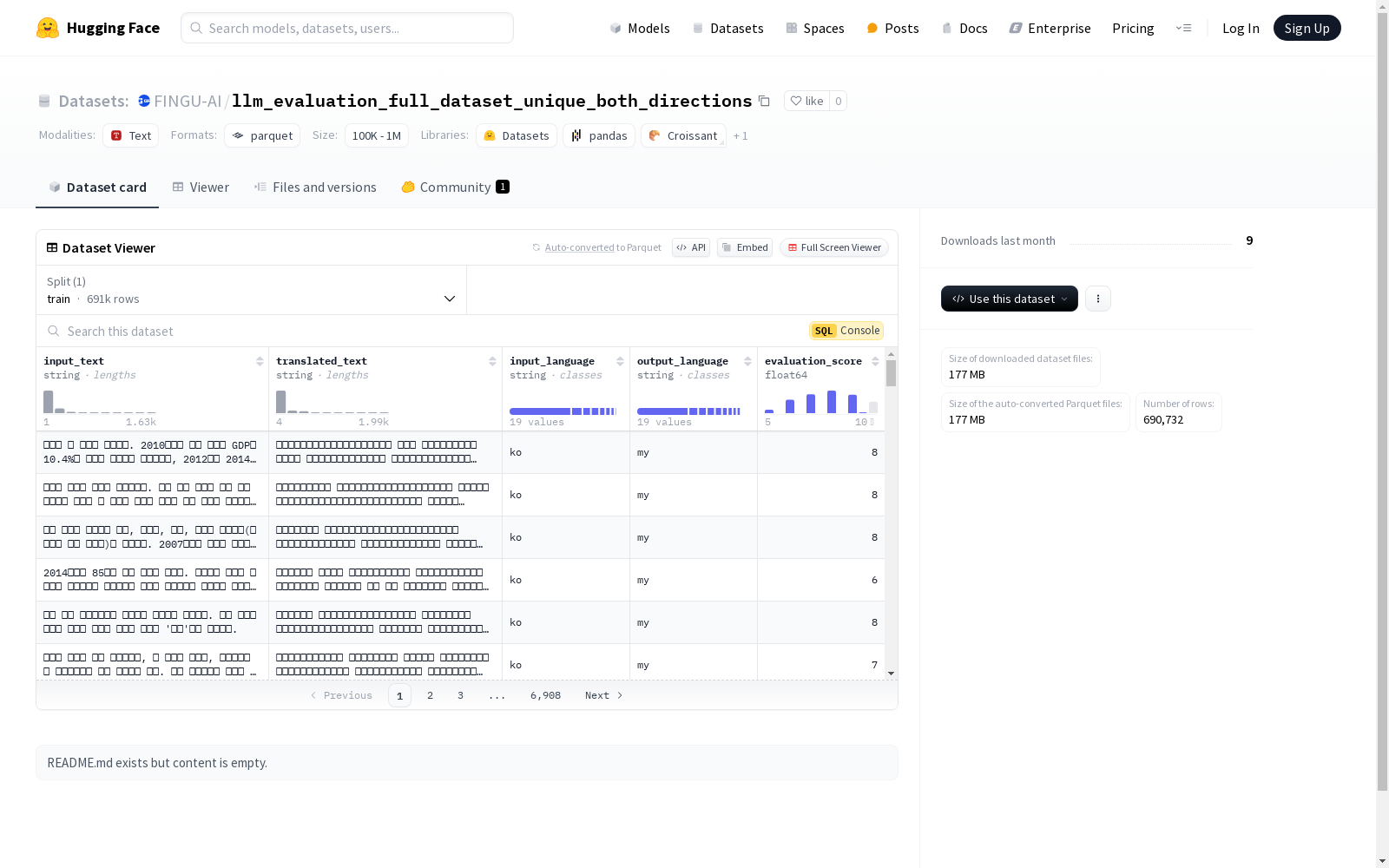Image resolution: width=1389 pixels, height=868 pixels.
Task: Jump to page 6,908
Action: tap(545, 695)
